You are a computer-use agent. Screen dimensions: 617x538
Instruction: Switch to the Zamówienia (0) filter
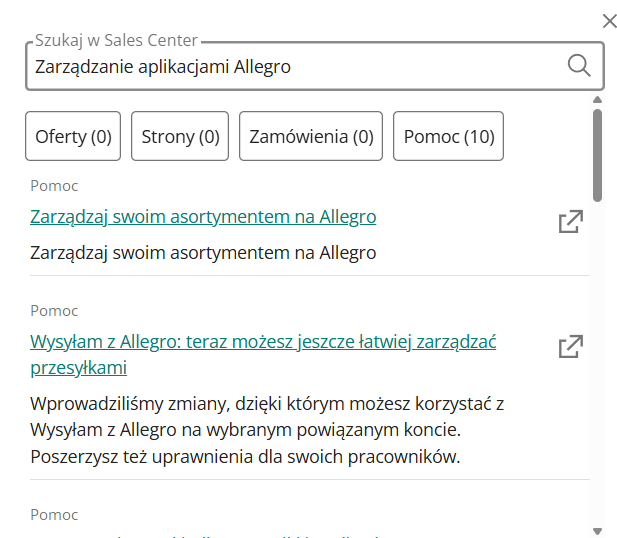tap(311, 137)
